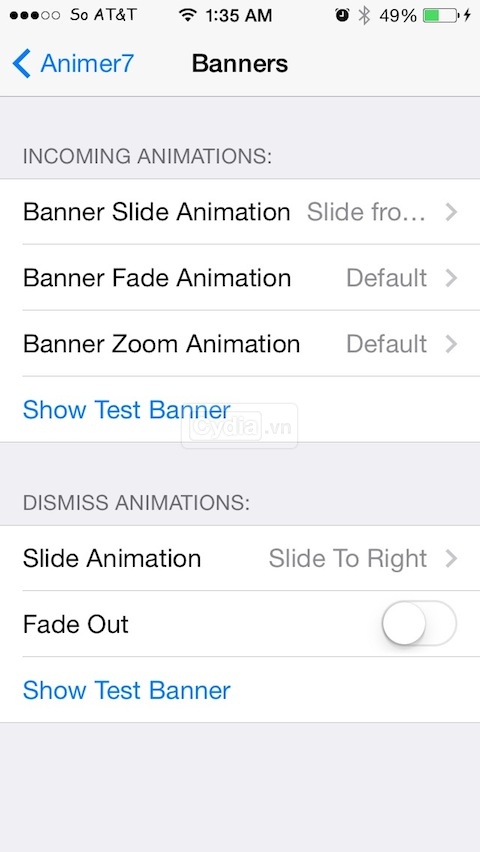
Task: Tap the signal strength dots
Action: [35, 15]
